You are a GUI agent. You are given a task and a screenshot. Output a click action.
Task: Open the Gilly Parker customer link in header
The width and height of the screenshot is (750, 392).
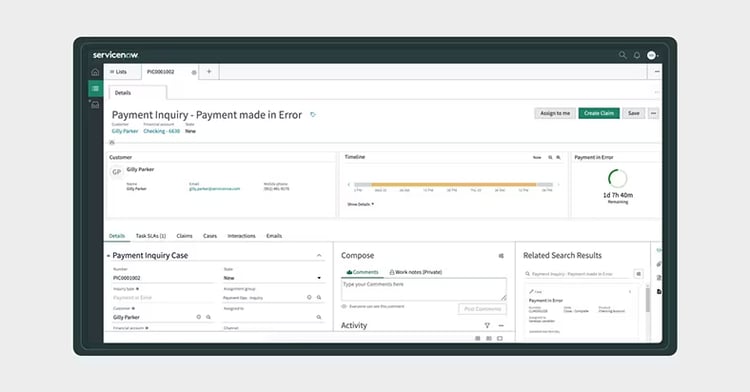coord(125,131)
